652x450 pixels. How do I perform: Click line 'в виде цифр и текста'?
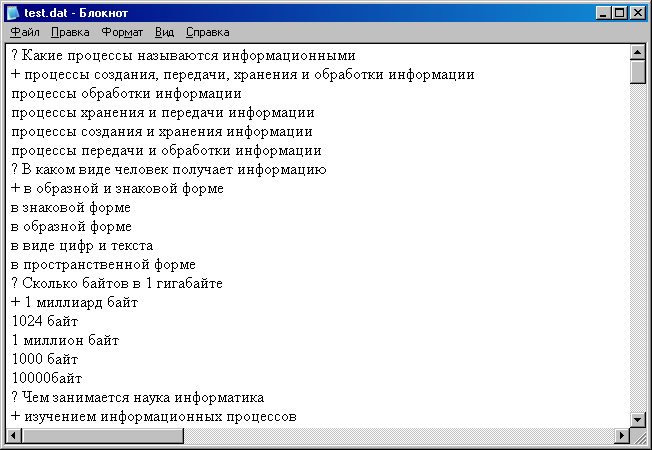pos(82,246)
